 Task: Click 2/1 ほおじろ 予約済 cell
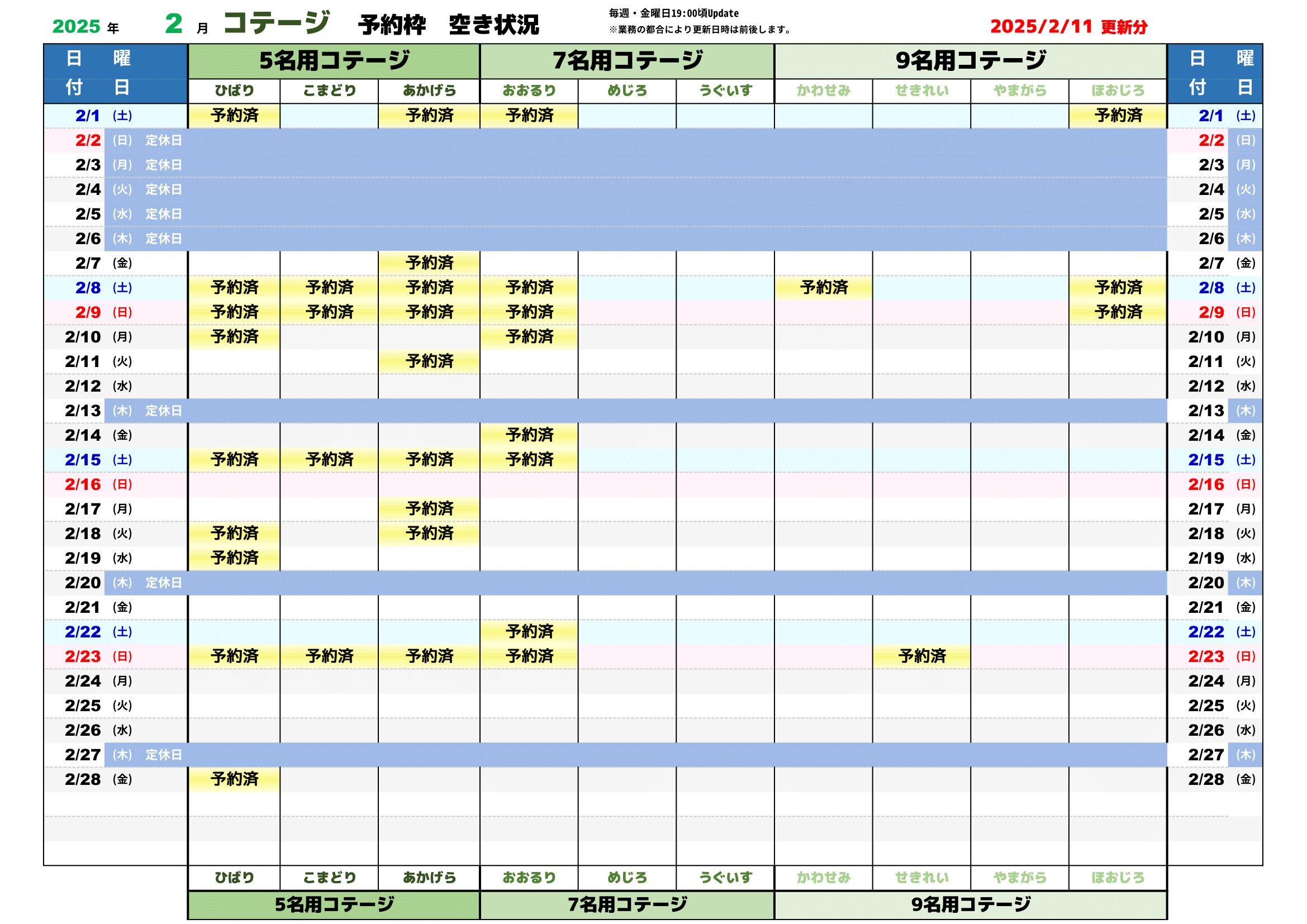click(1118, 116)
